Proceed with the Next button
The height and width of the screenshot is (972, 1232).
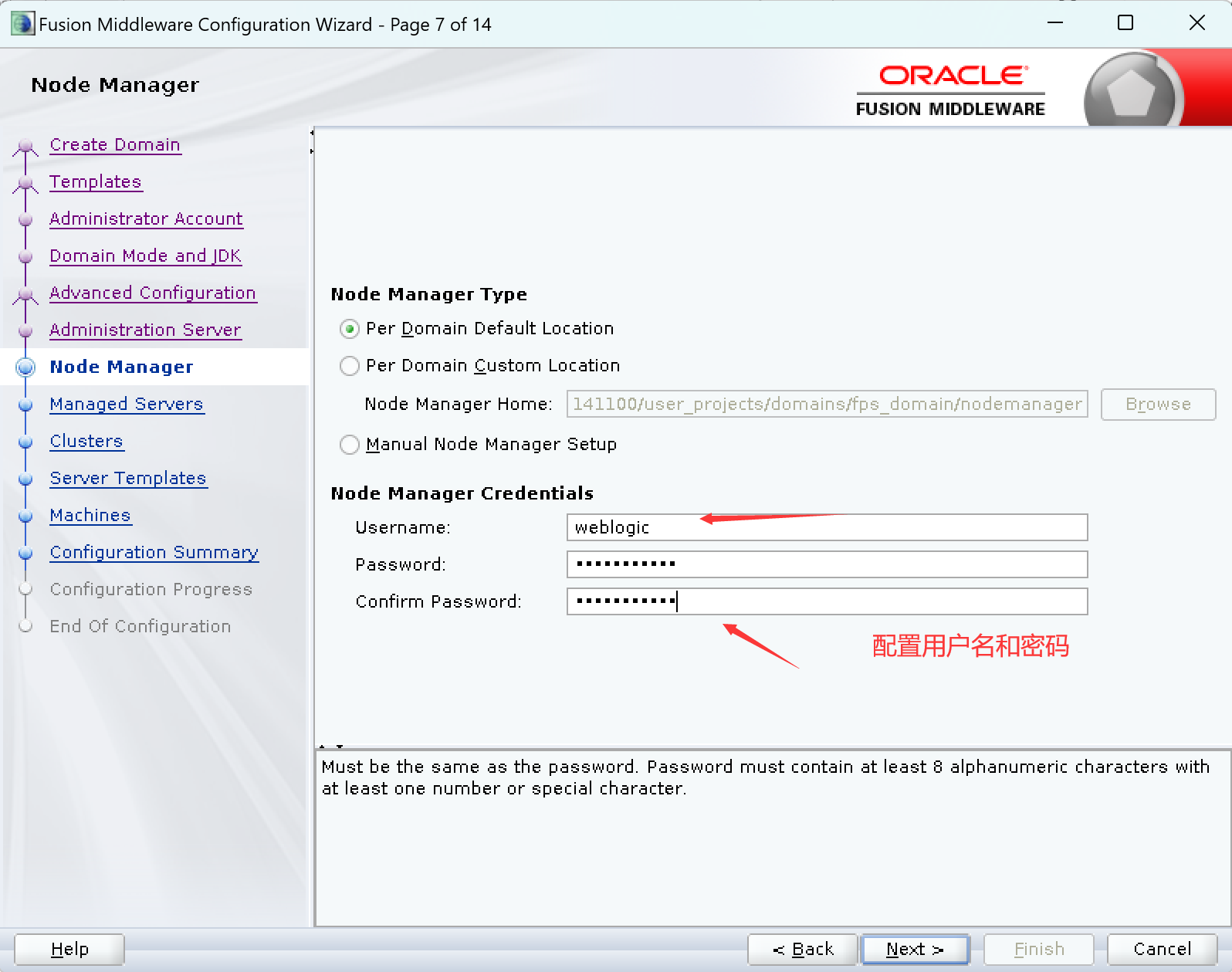[916, 950]
